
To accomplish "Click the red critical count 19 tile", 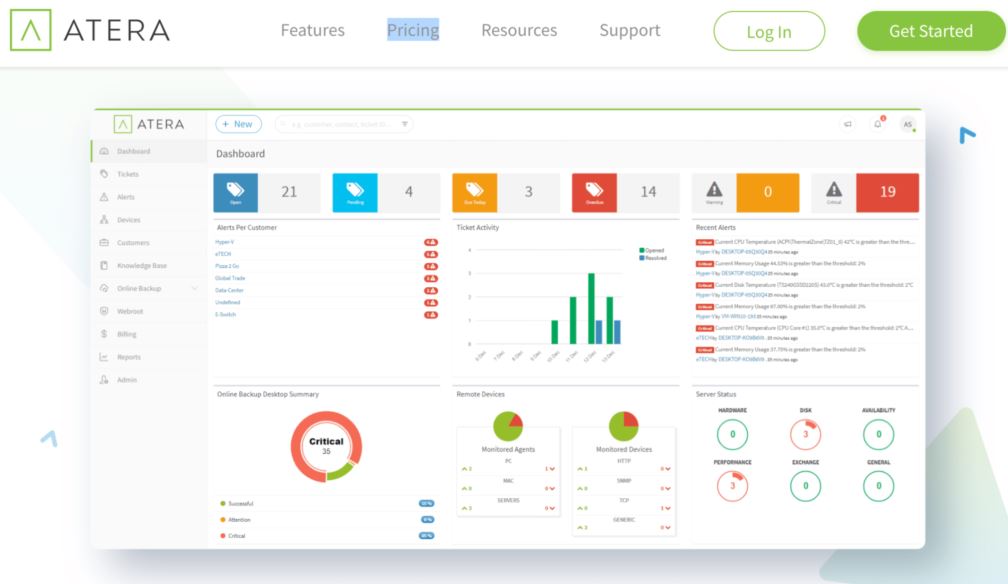I will [x=888, y=192].
